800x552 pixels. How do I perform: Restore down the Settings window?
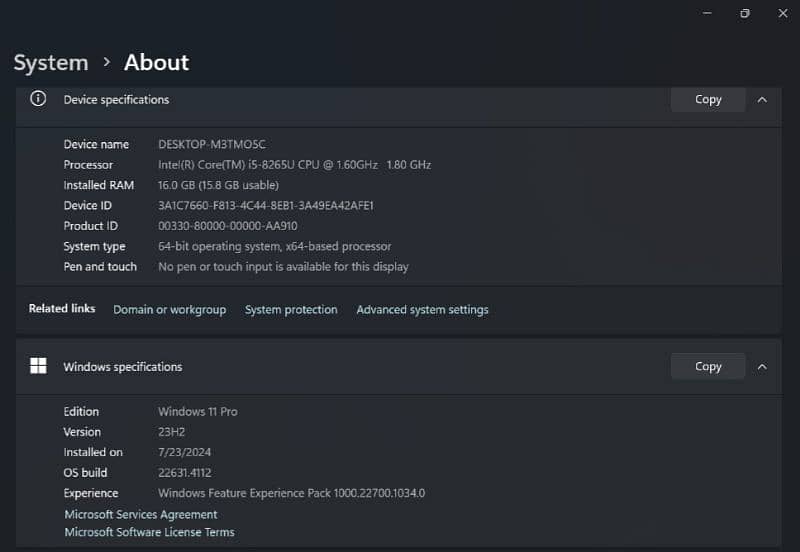(x=745, y=13)
